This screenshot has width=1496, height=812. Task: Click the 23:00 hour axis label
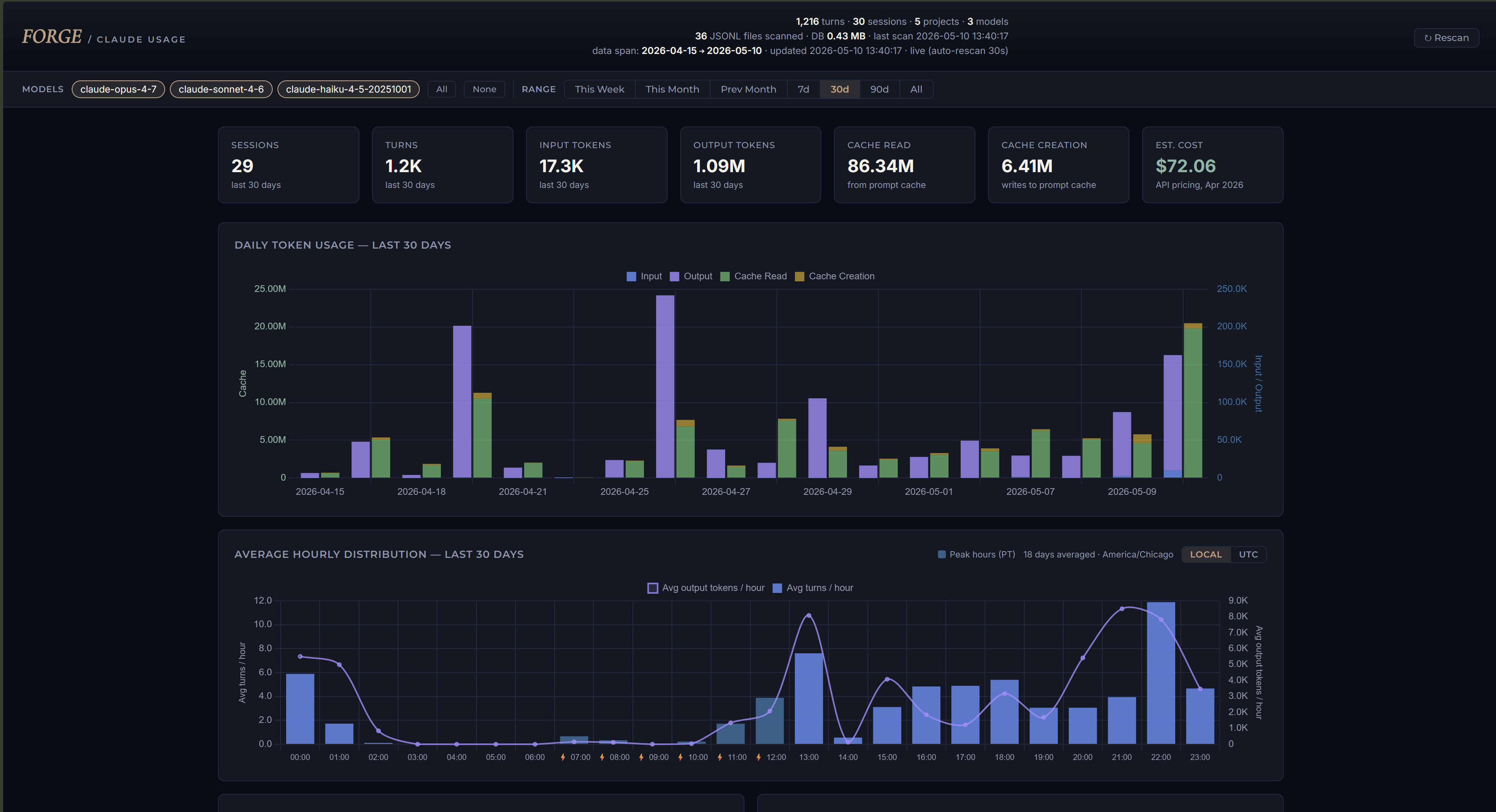pos(1200,758)
